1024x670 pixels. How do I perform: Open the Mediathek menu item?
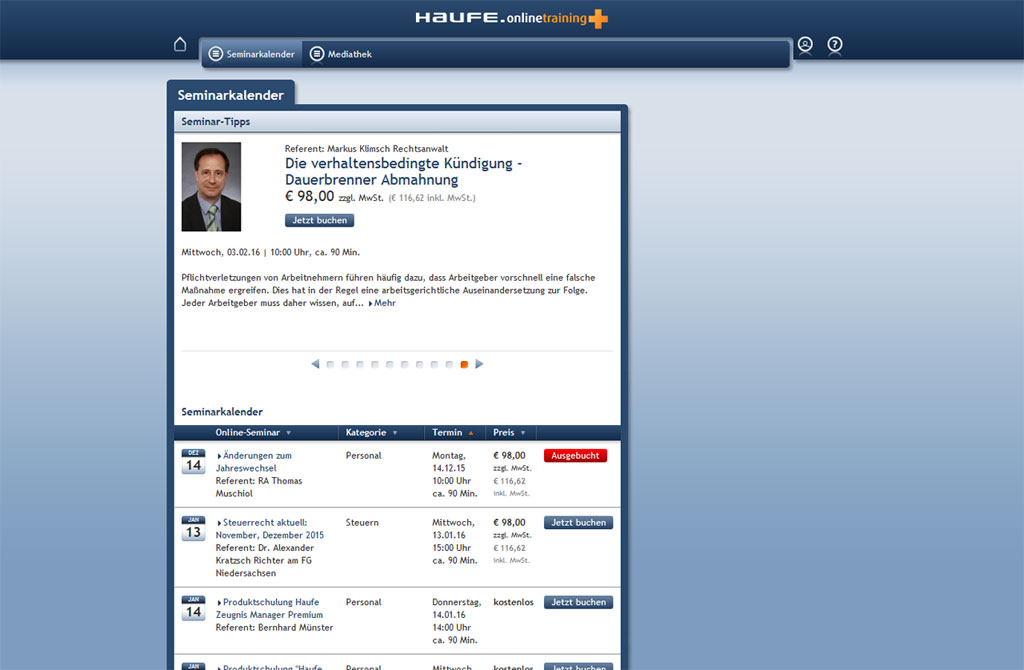coord(341,54)
